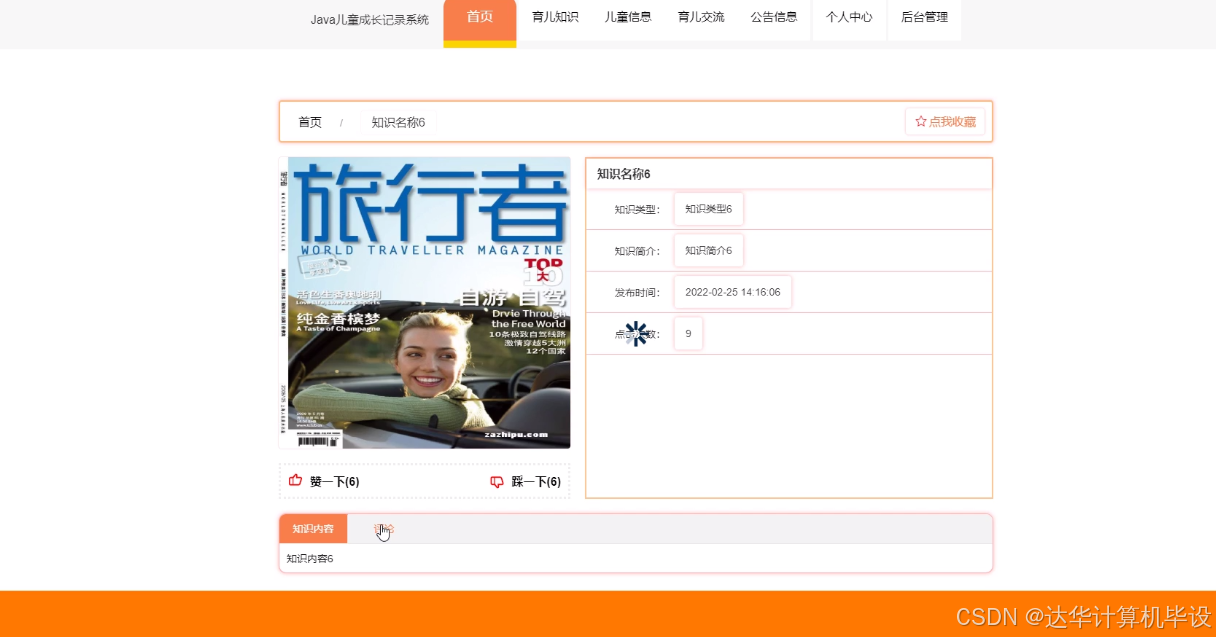Click the 首页 breadcrumb link
The height and width of the screenshot is (637, 1216).
click(x=310, y=122)
